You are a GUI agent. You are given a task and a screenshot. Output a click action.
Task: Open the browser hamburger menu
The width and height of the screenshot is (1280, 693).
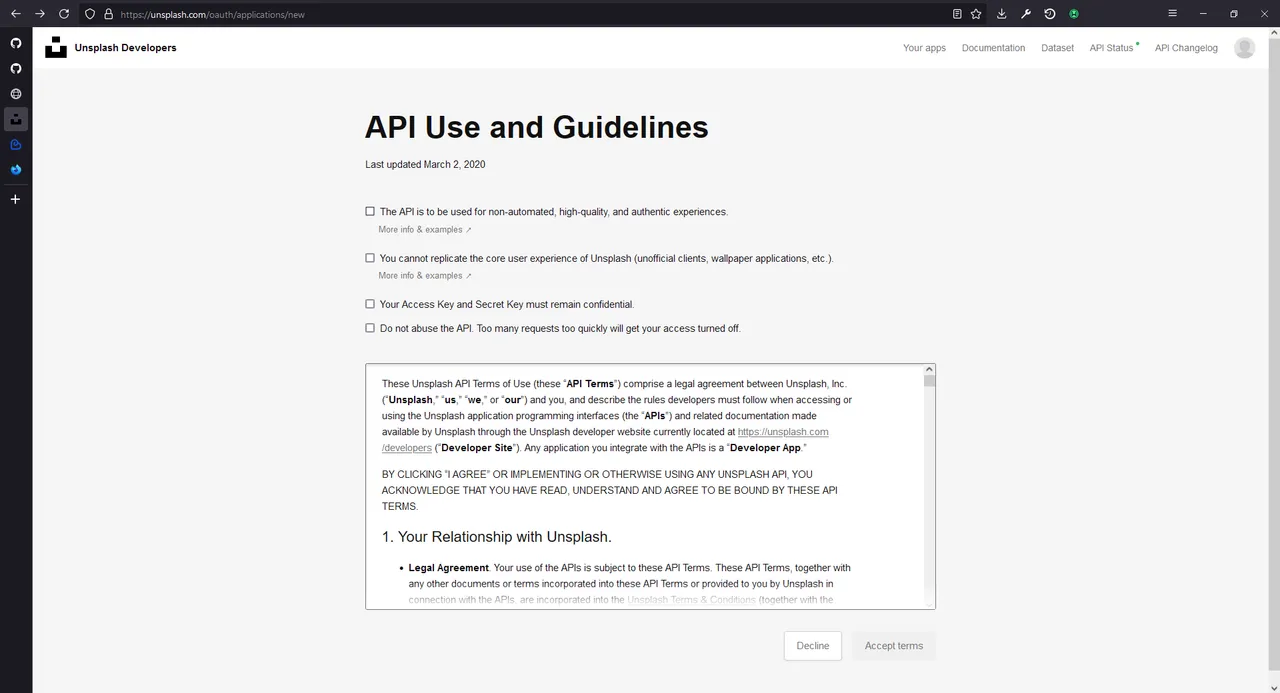click(x=1173, y=14)
